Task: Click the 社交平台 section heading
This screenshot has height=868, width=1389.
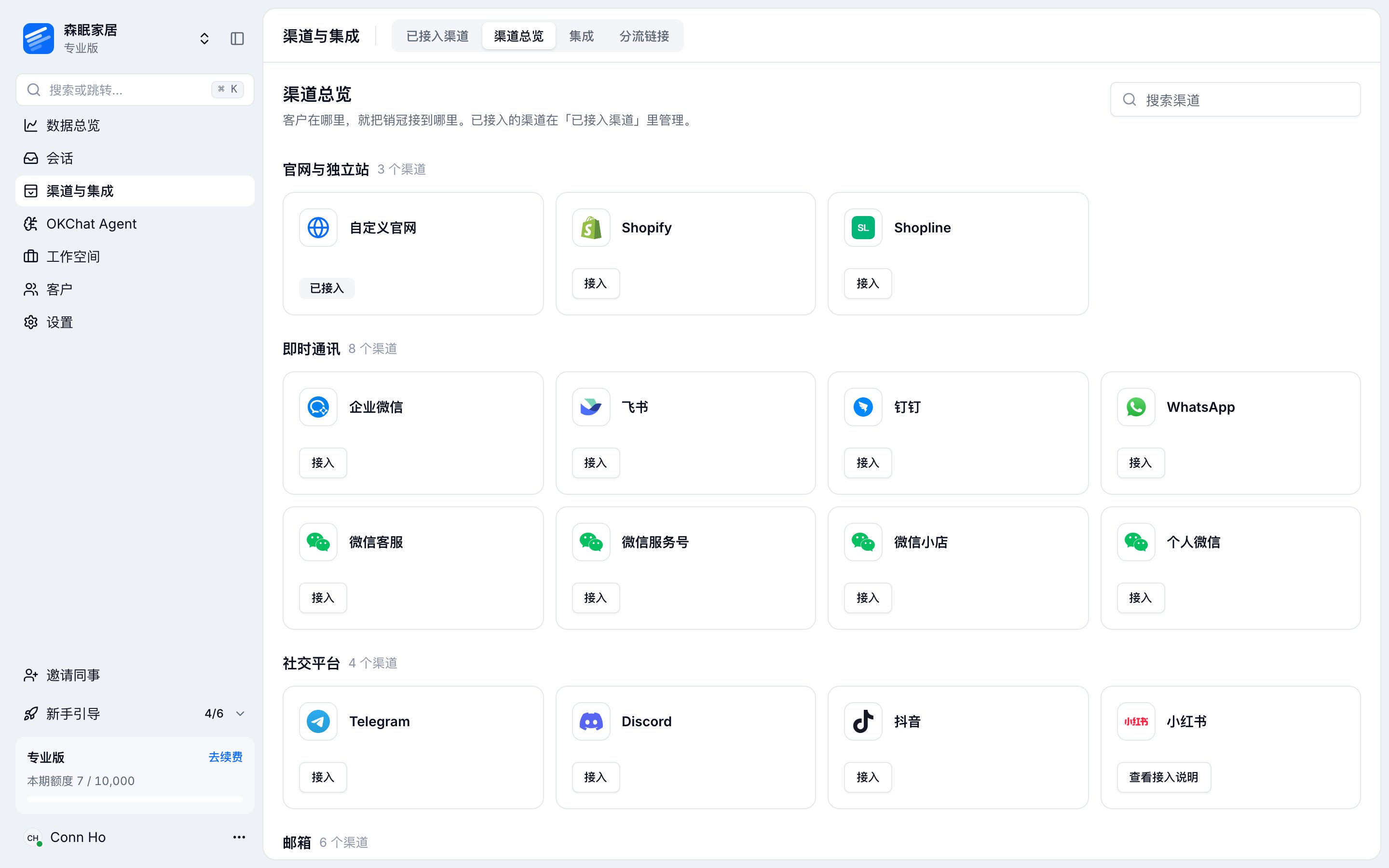Action: pos(312,664)
